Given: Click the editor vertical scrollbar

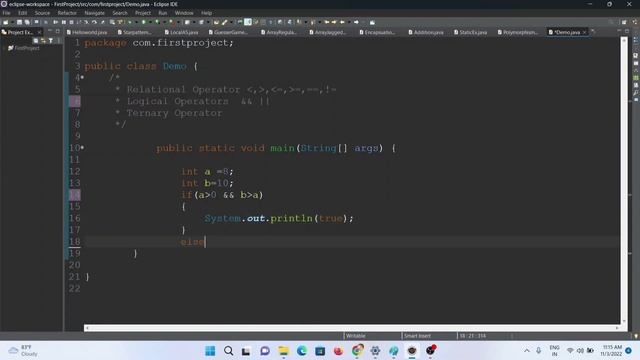Looking at the screenshot, I should coord(624,180).
